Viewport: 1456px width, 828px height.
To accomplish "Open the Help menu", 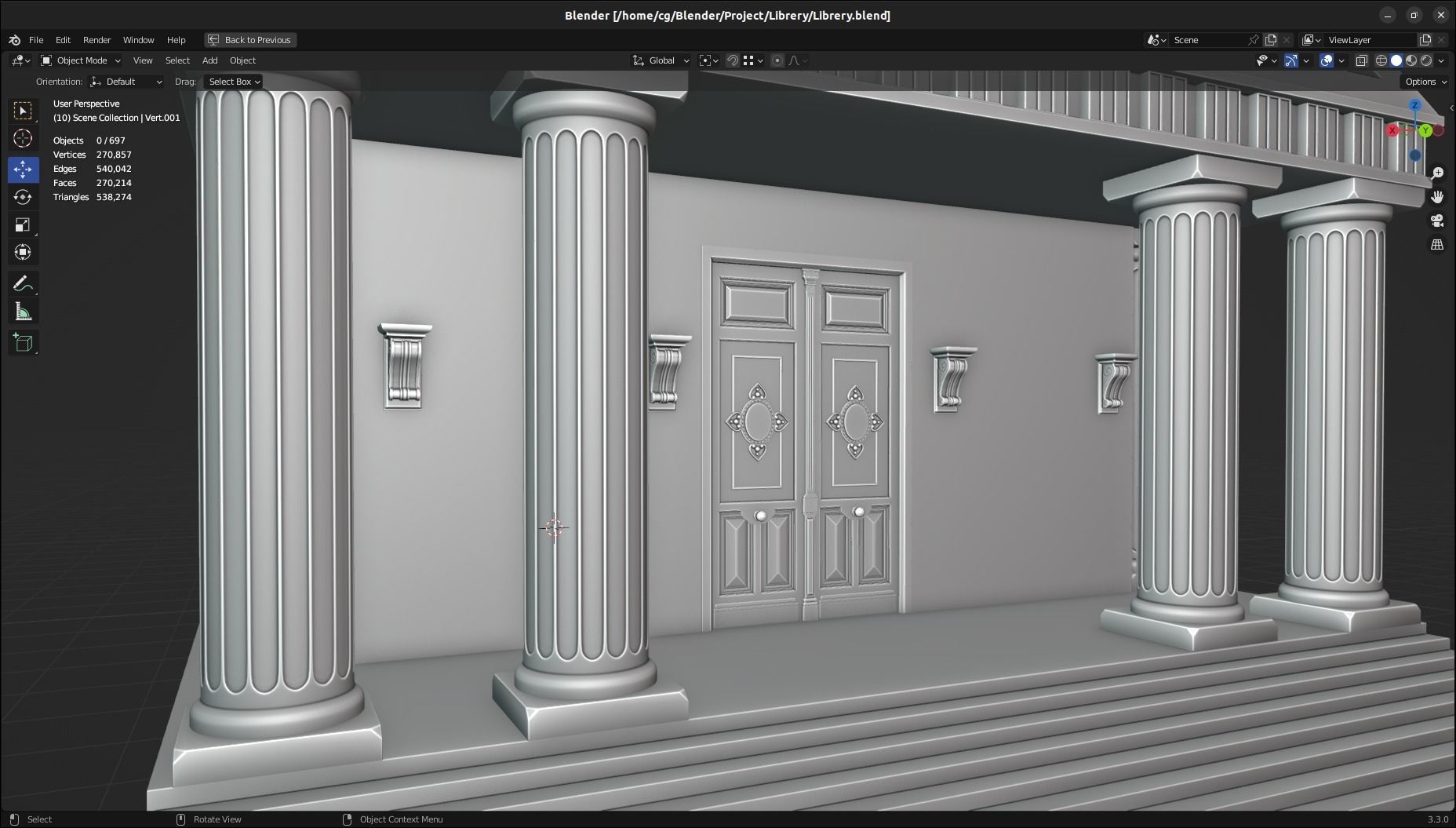I will (x=176, y=40).
